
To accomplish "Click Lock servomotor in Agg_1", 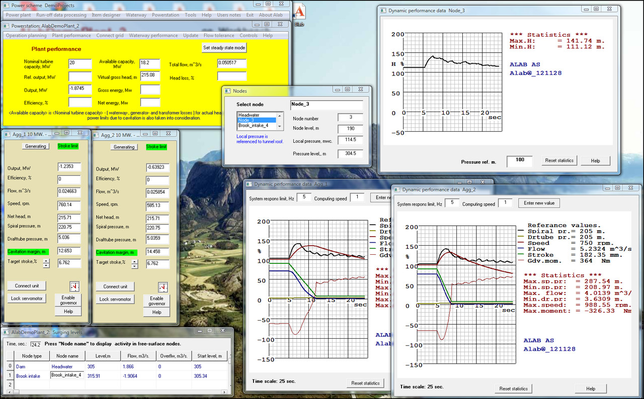I will [x=27, y=298].
